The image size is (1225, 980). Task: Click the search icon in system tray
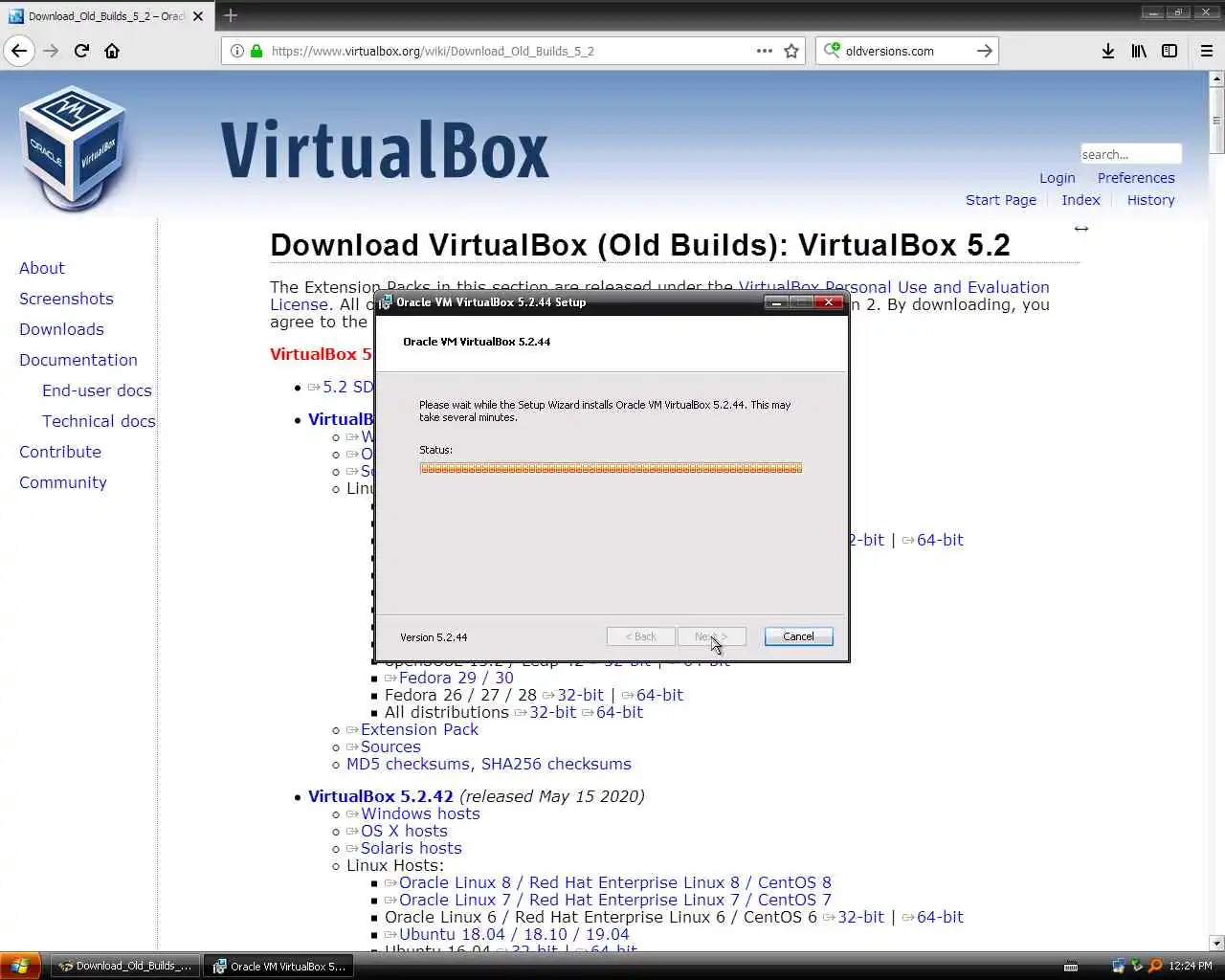[1155, 966]
